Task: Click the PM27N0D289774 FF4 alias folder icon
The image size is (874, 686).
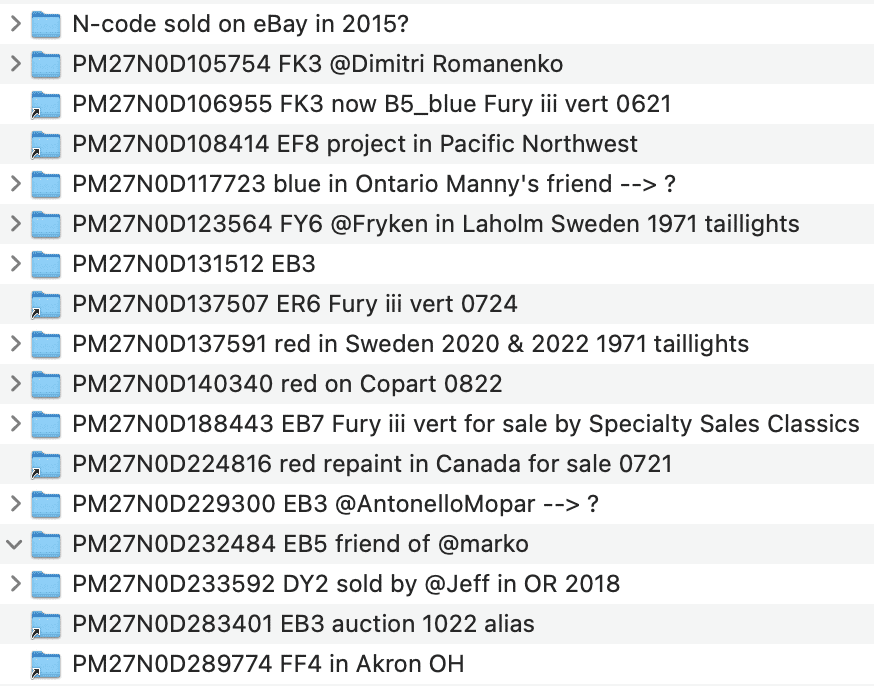Action: (46, 664)
